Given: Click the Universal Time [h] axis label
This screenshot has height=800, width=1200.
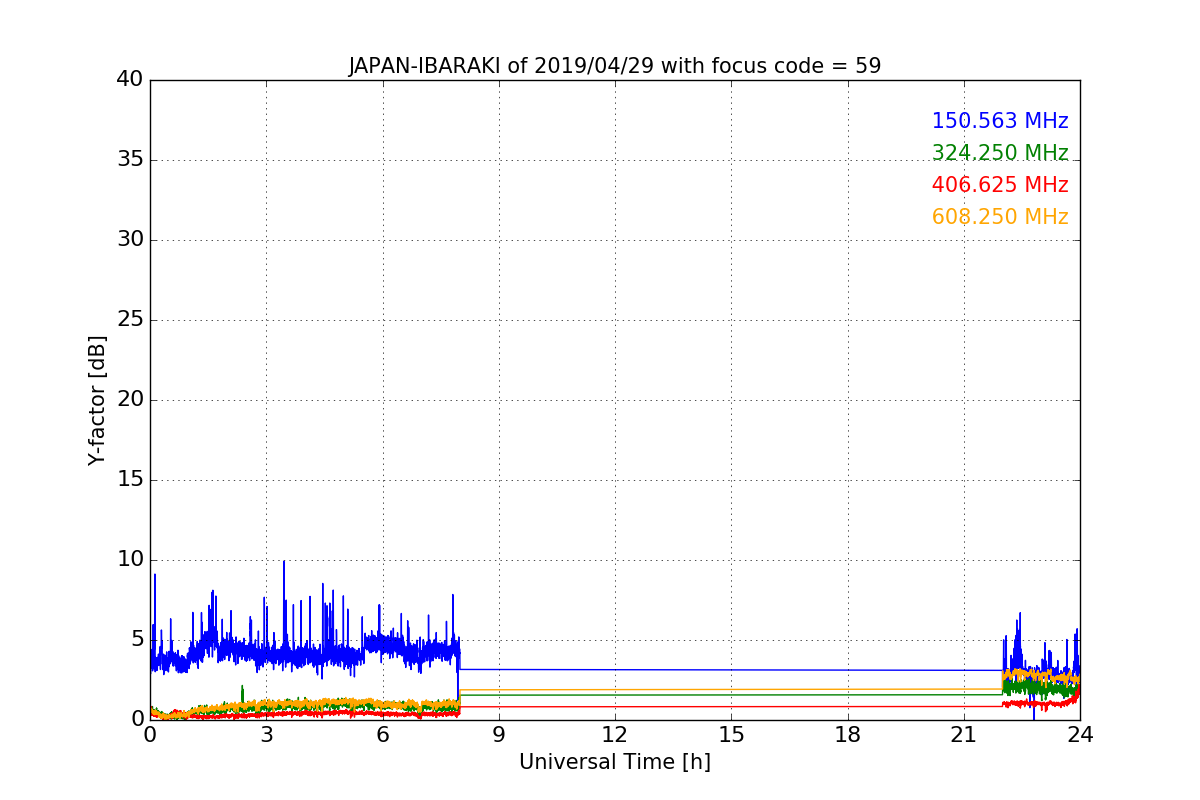Looking at the screenshot, I should coord(615,762).
